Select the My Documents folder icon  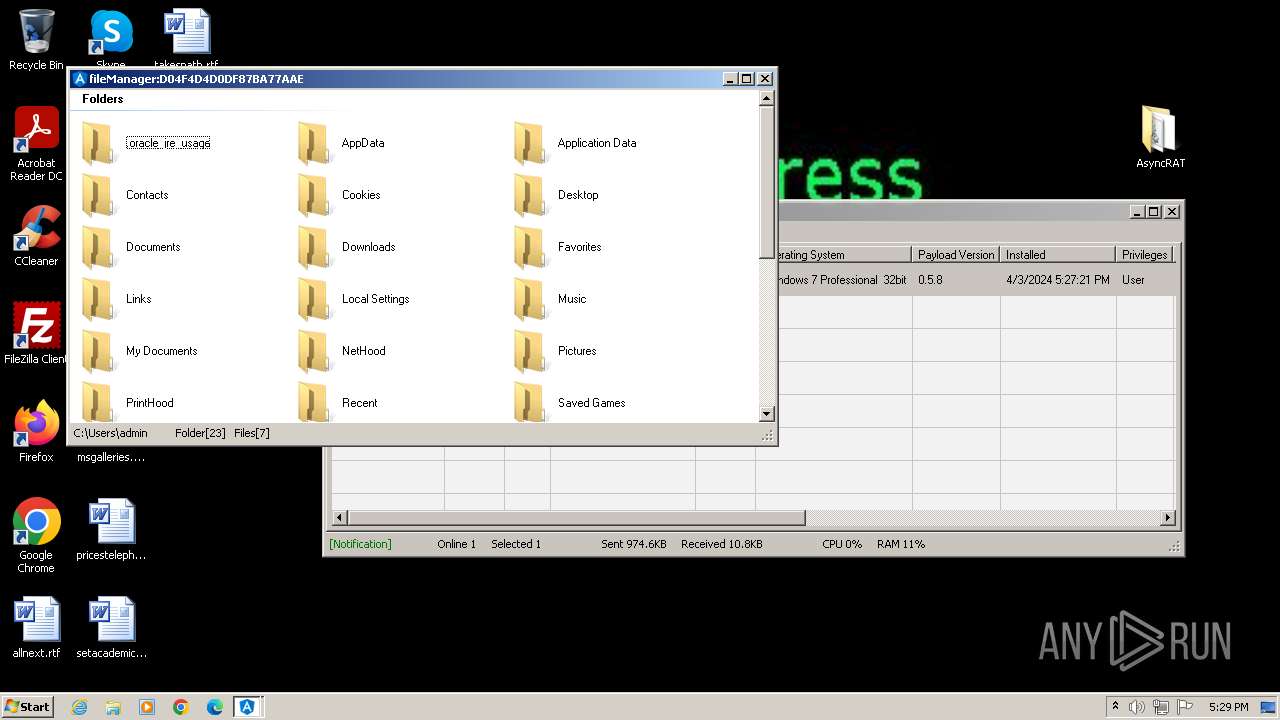(x=98, y=351)
